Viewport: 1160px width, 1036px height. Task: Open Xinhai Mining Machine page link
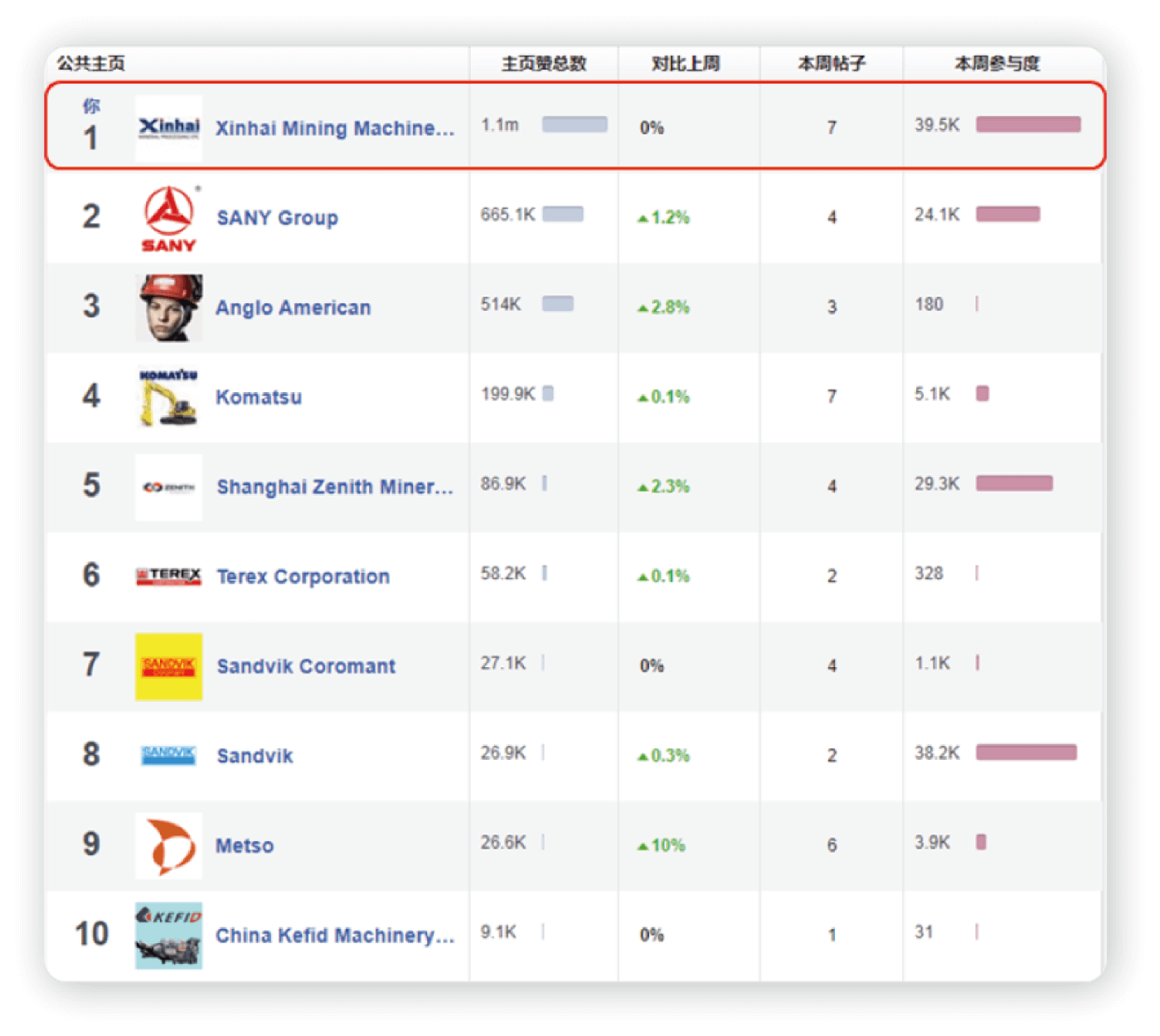335,128
